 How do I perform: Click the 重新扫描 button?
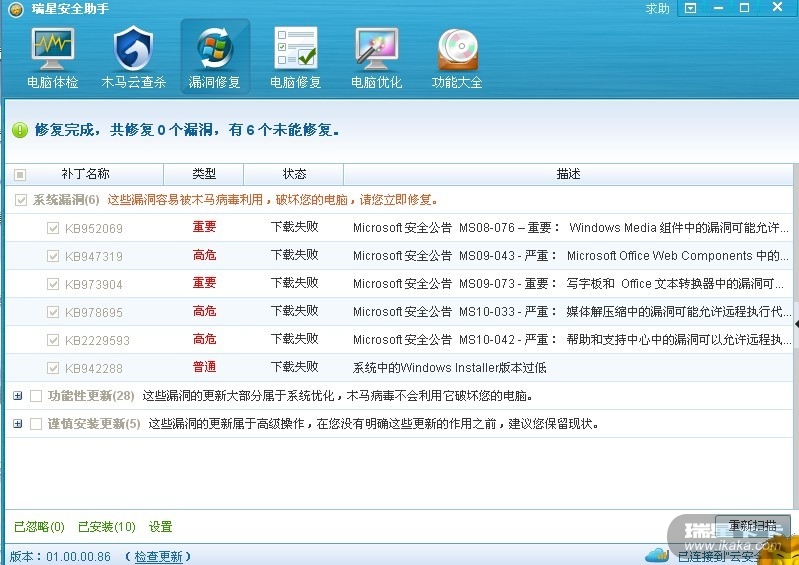[x=753, y=526]
